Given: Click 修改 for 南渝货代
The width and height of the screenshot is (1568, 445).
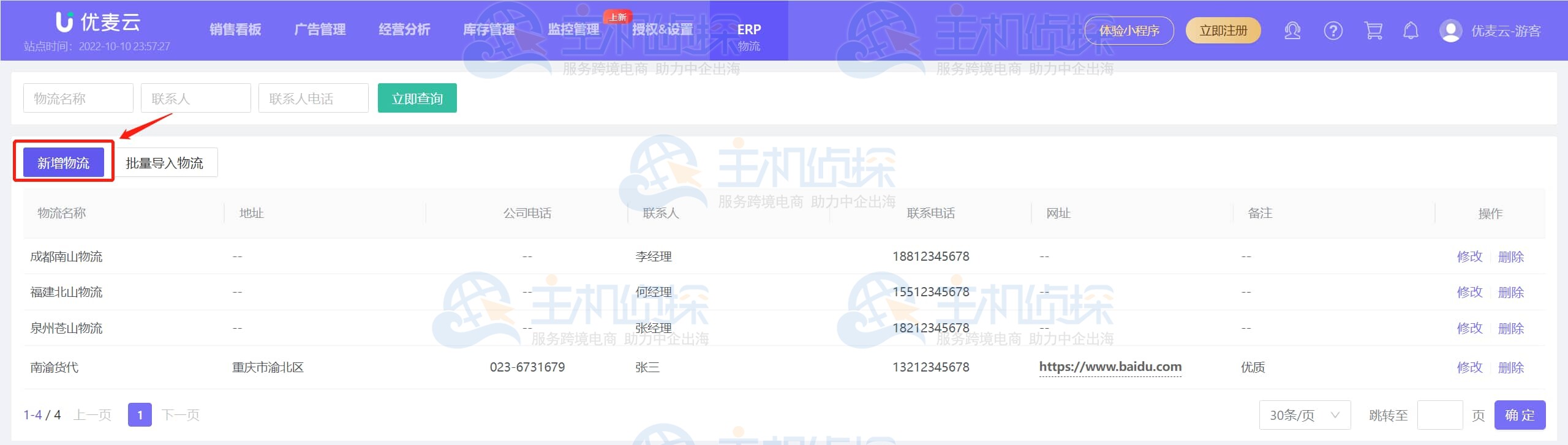Looking at the screenshot, I should click(x=1470, y=367).
